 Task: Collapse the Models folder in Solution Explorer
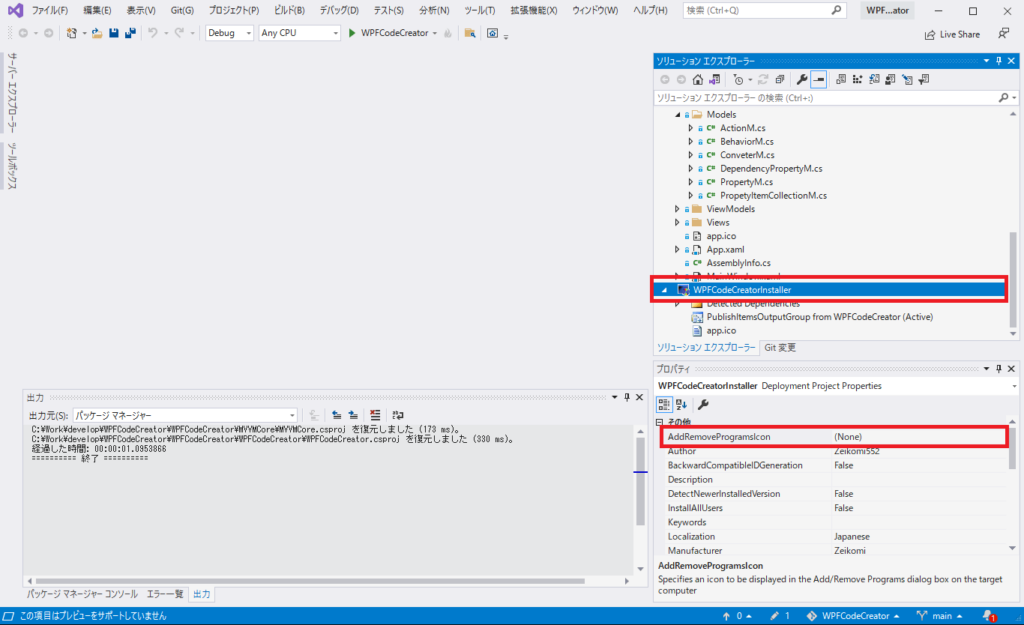pos(677,114)
